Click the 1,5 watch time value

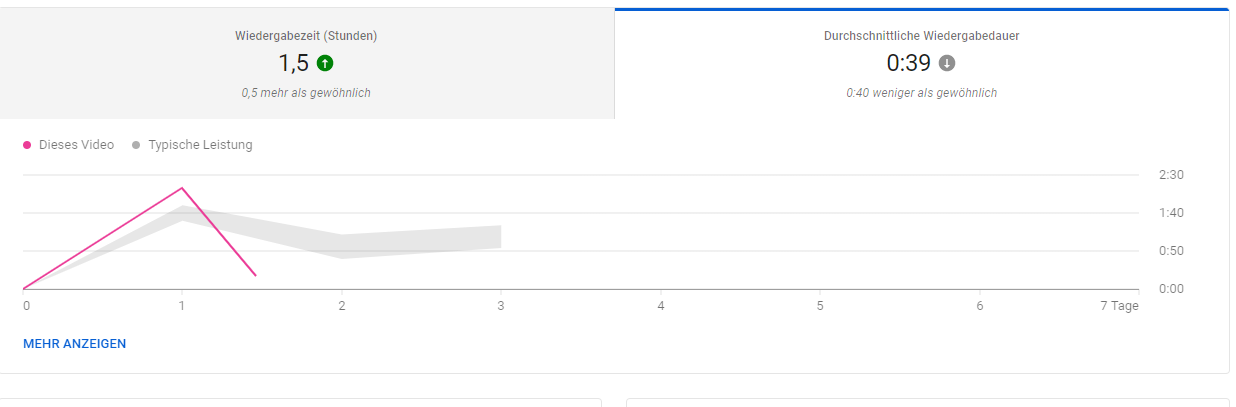(x=293, y=64)
